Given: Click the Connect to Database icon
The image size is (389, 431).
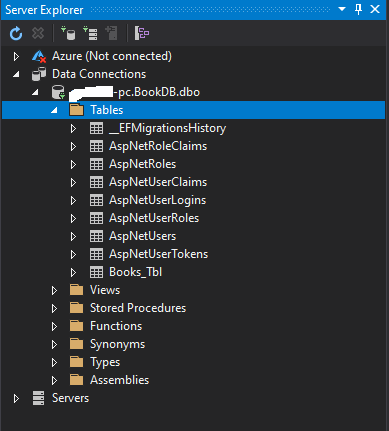Looking at the screenshot, I should [x=68, y=33].
